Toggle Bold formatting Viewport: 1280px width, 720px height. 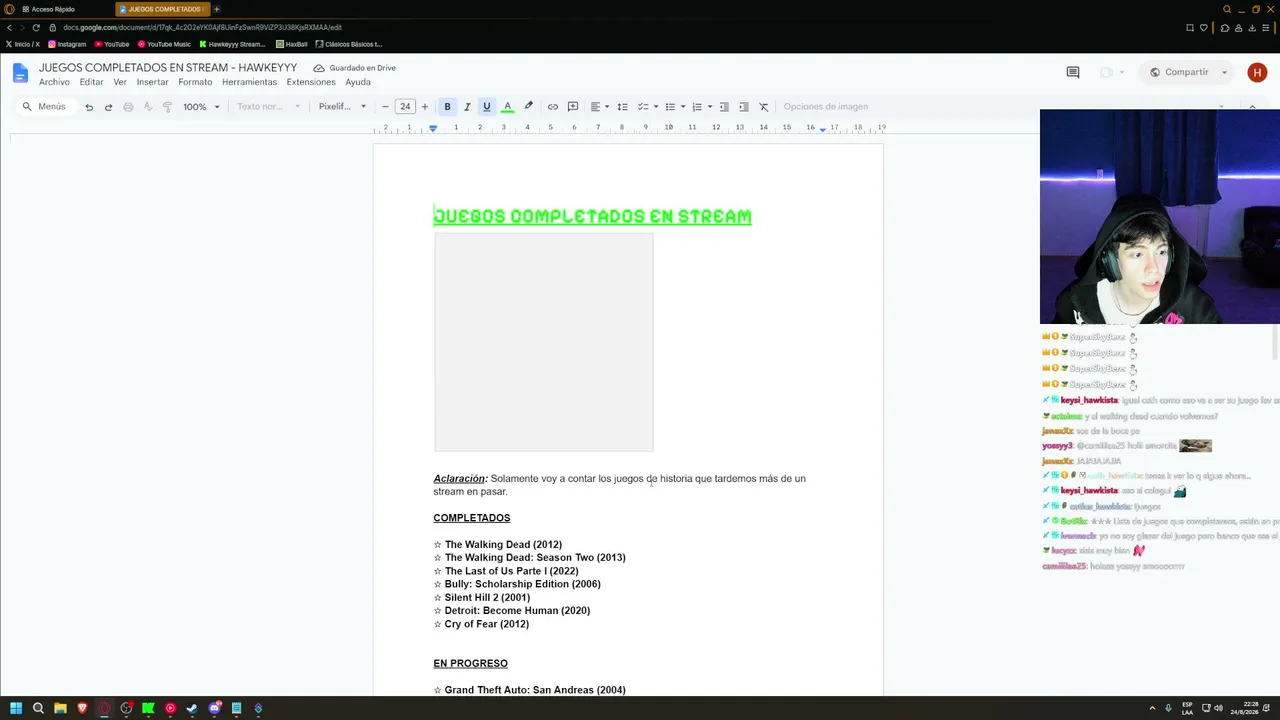pos(447,107)
